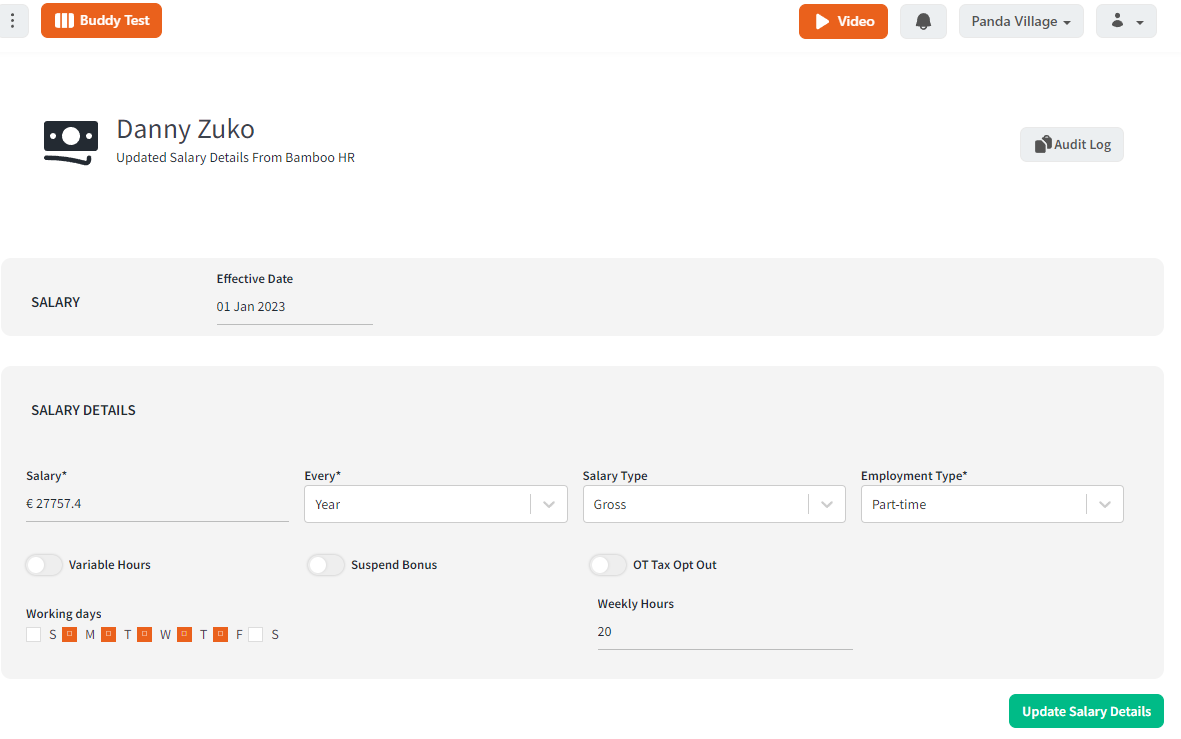Open the Panda Village company menu
Image resolution: width=1181 pixels, height=739 pixels.
click(1021, 21)
